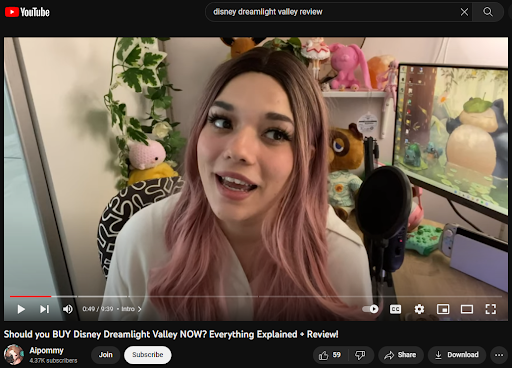Click the video timestamp display
Image resolution: width=512 pixels, height=368 pixels.
(98, 309)
